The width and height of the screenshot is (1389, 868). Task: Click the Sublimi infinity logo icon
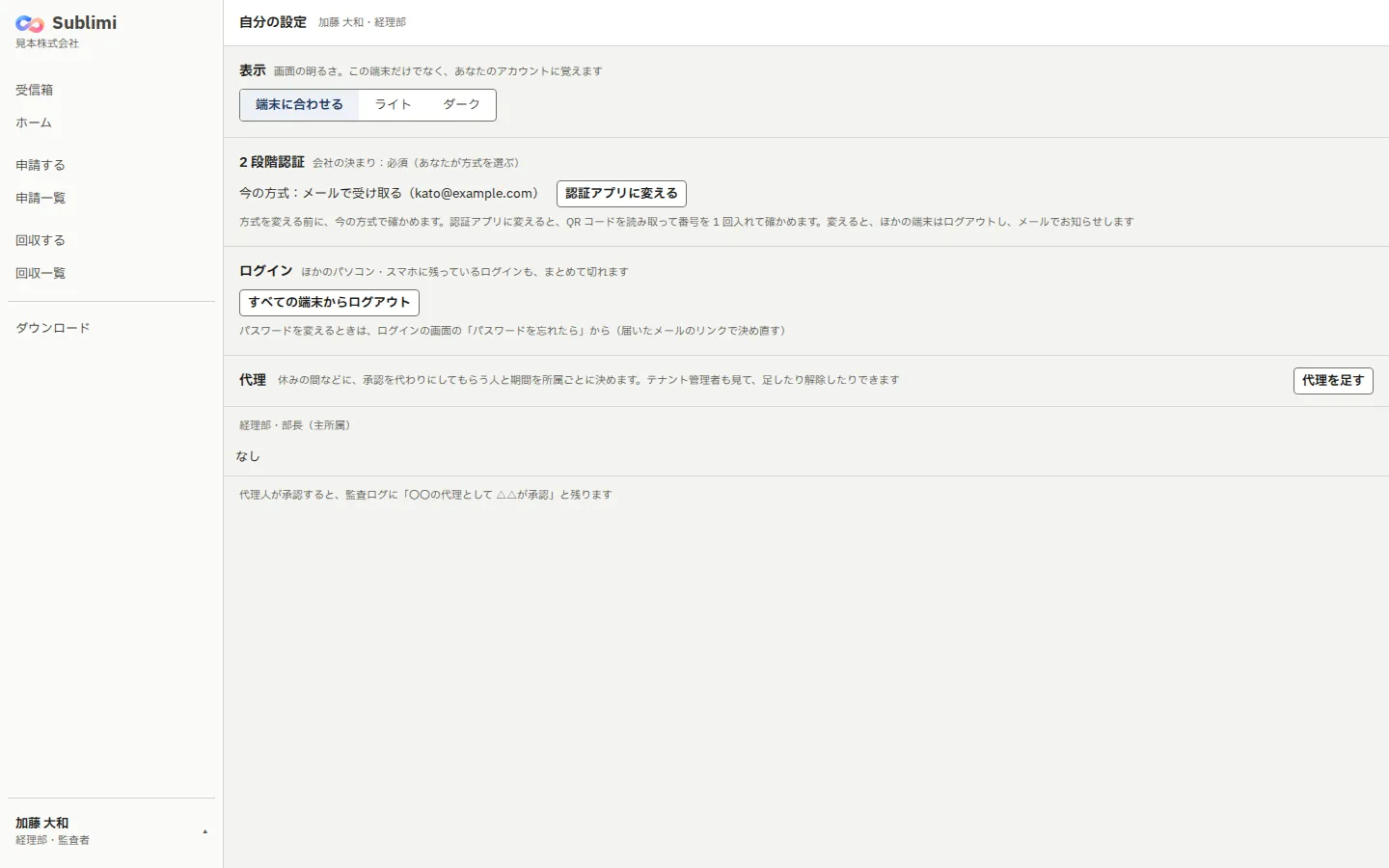[30, 23]
